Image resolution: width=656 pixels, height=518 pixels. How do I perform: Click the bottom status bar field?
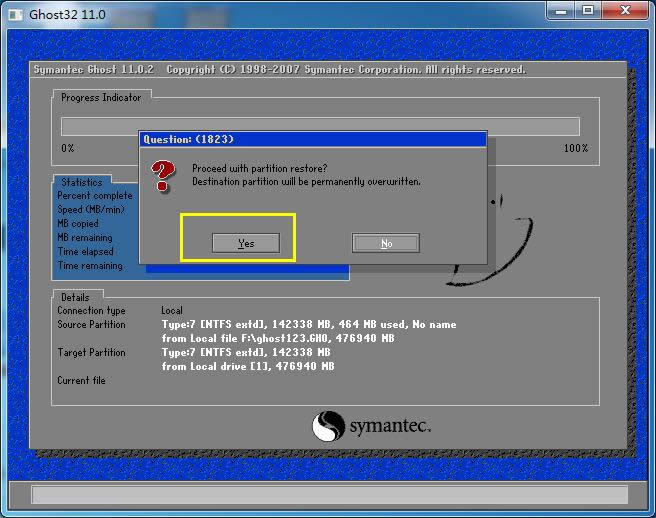click(329, 495)
